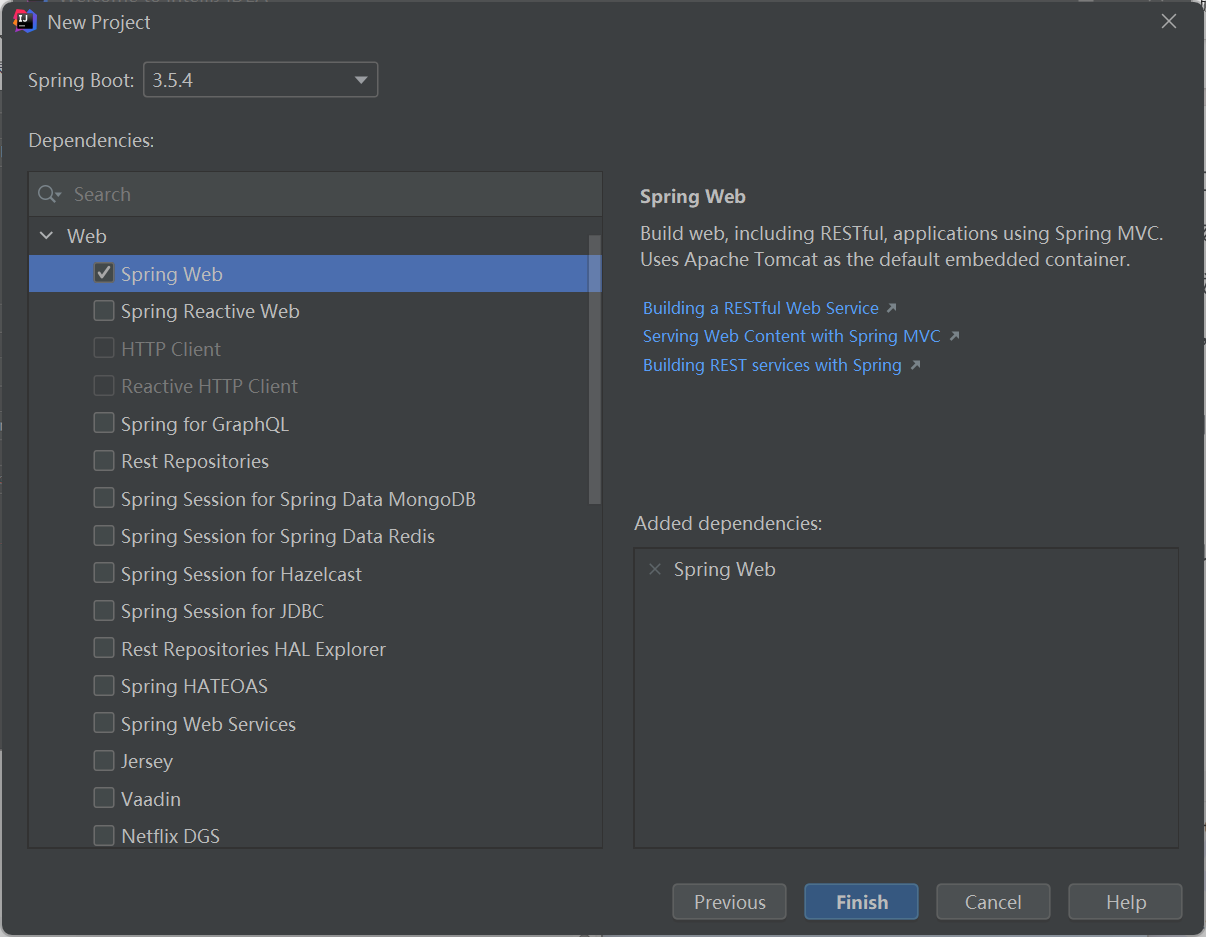The image size is (1206, 937).
Task: Click the dependencies list vertical scrollbar
Action: 595,370
